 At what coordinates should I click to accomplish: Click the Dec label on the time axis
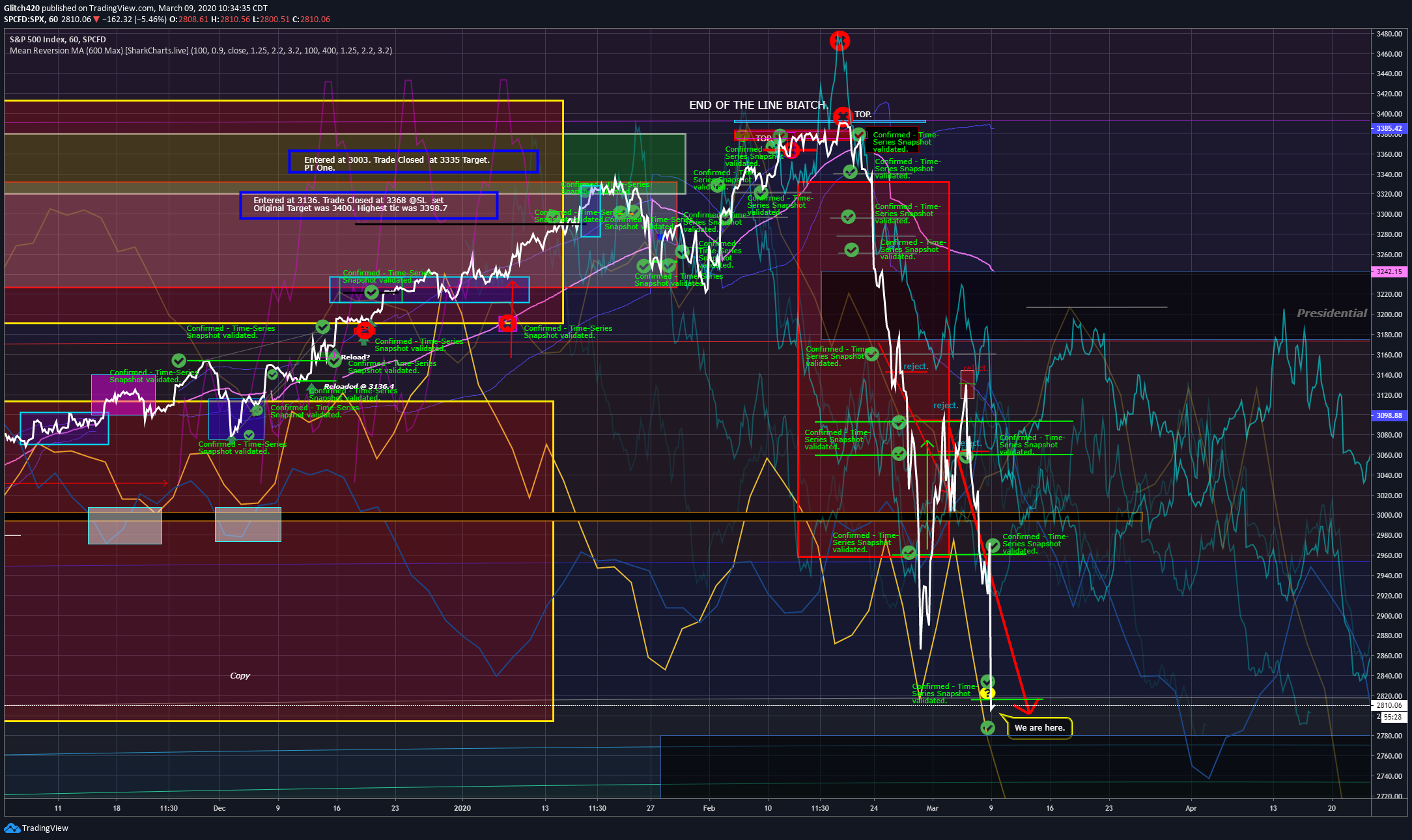(x=219, y=808)
